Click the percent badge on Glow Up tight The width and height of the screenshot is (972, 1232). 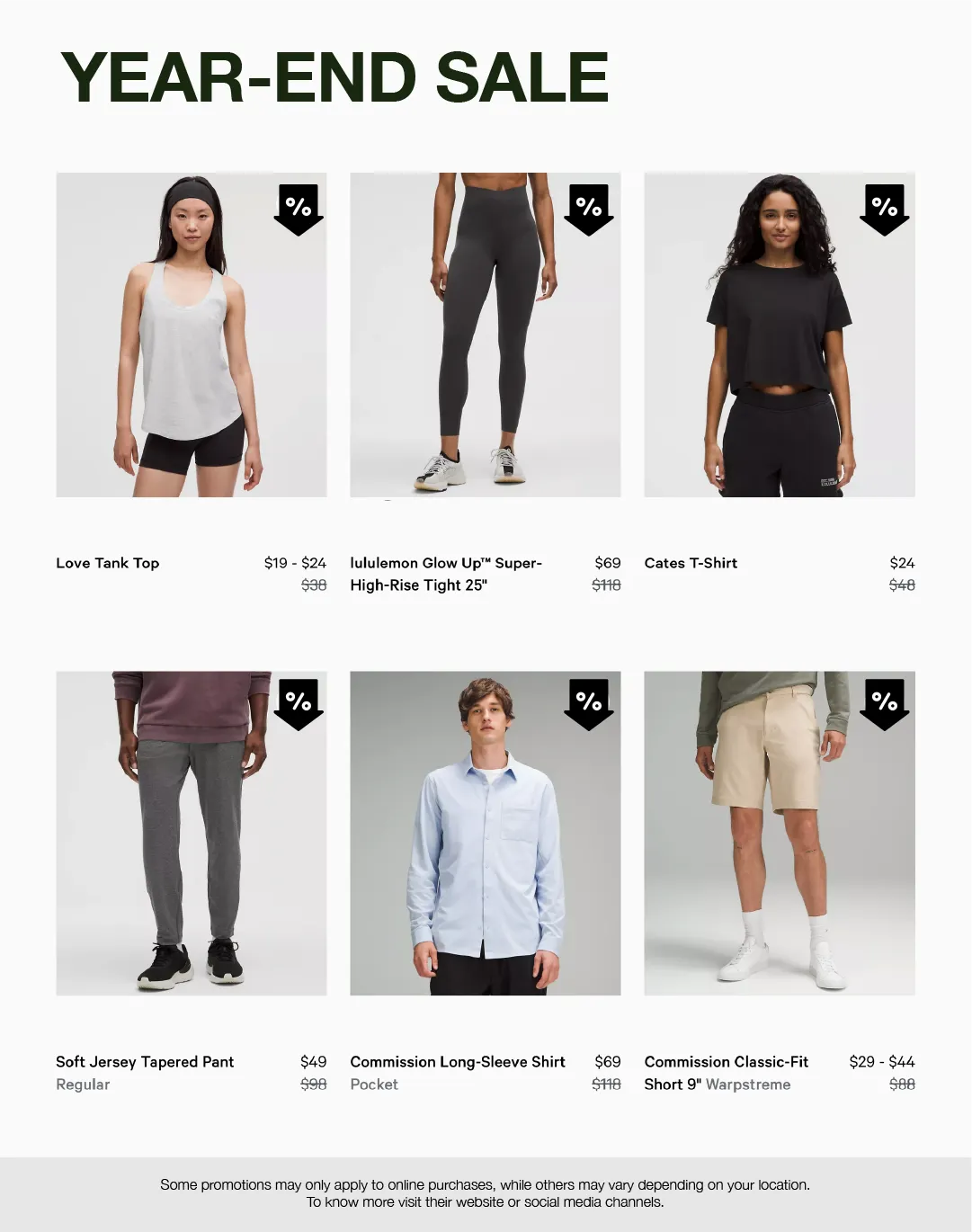[x=589, y=210]
